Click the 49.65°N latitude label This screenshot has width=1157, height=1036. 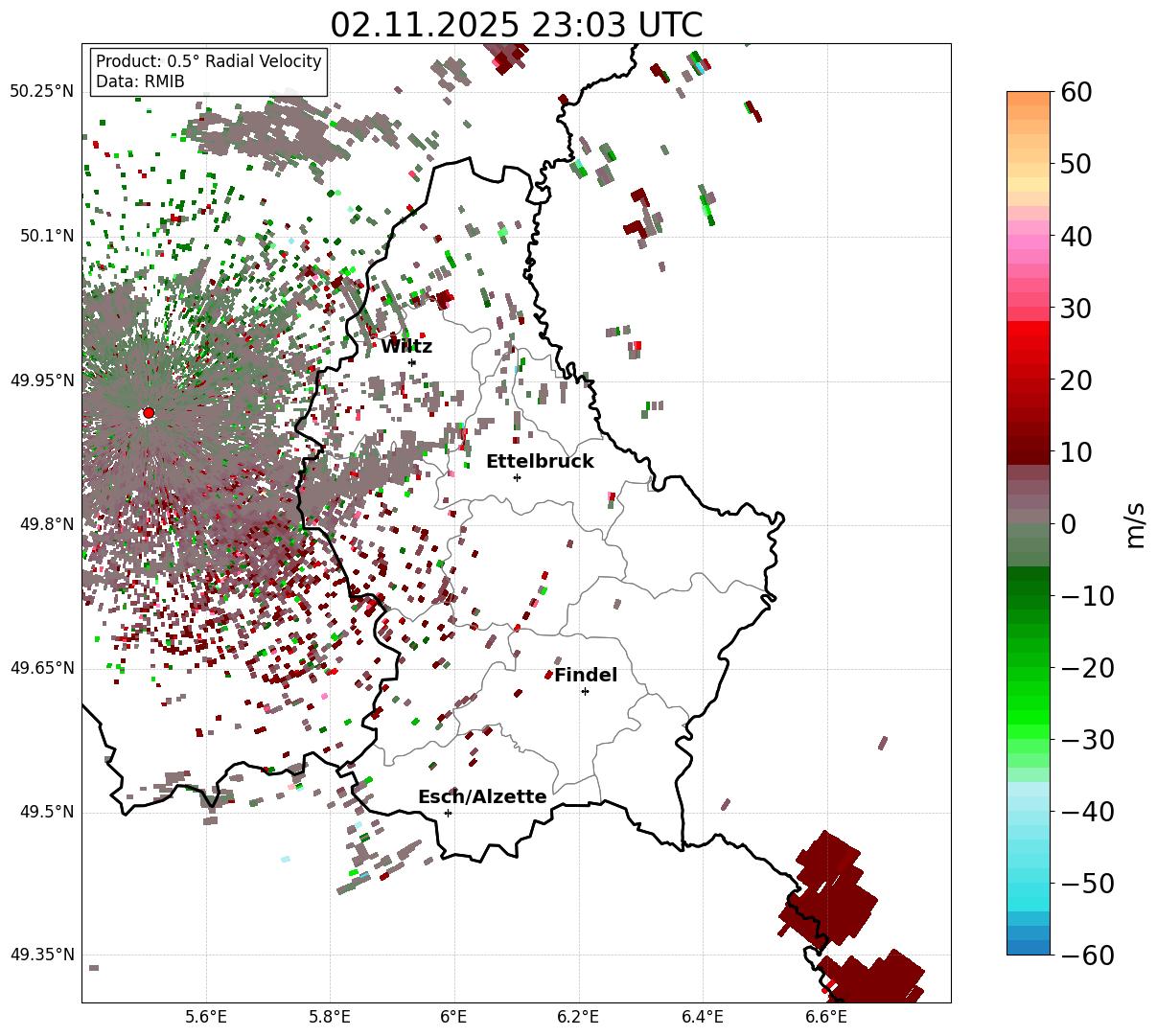(x=41, y=668)
